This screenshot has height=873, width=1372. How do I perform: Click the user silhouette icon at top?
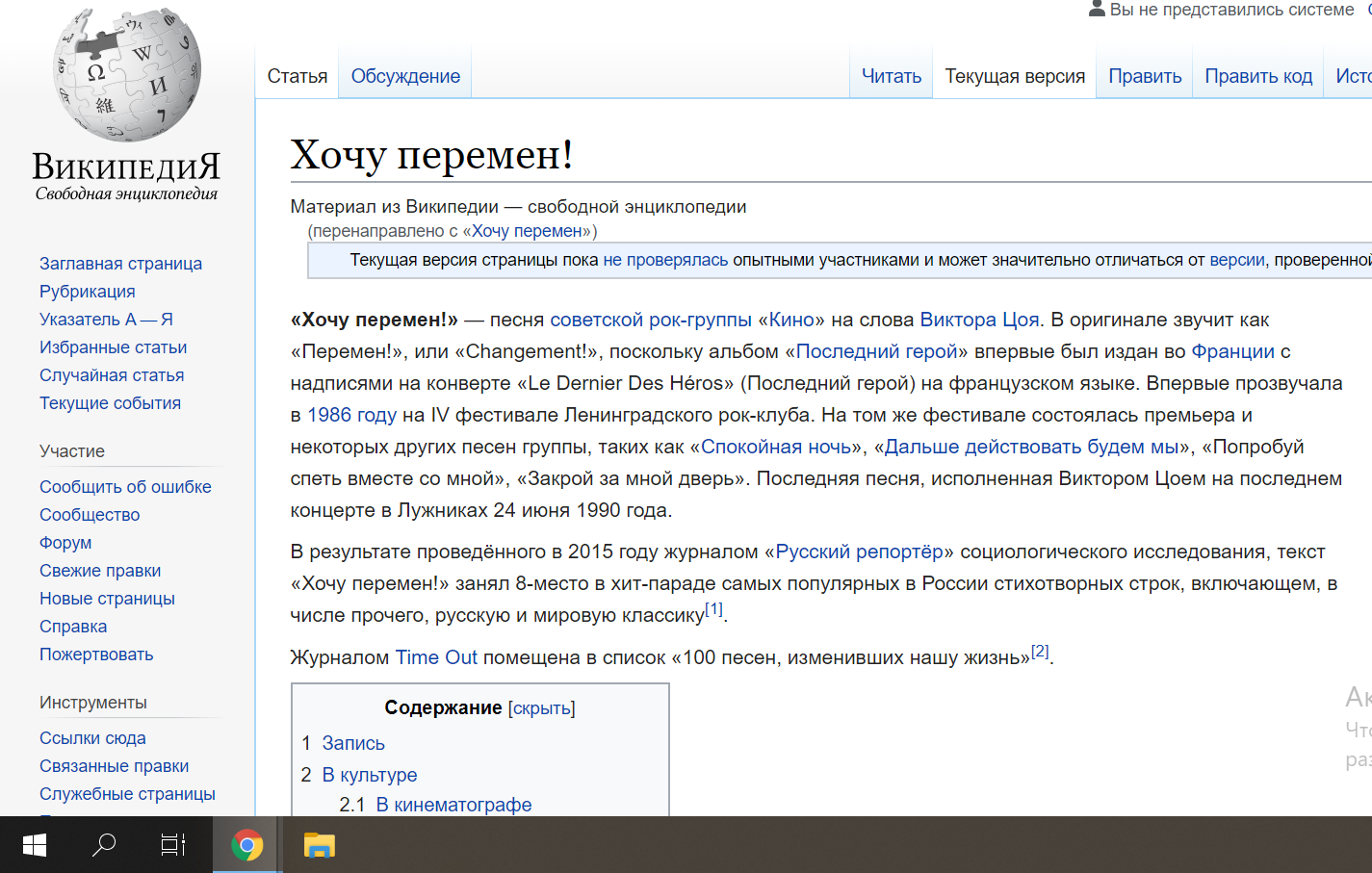(1097, 10)
